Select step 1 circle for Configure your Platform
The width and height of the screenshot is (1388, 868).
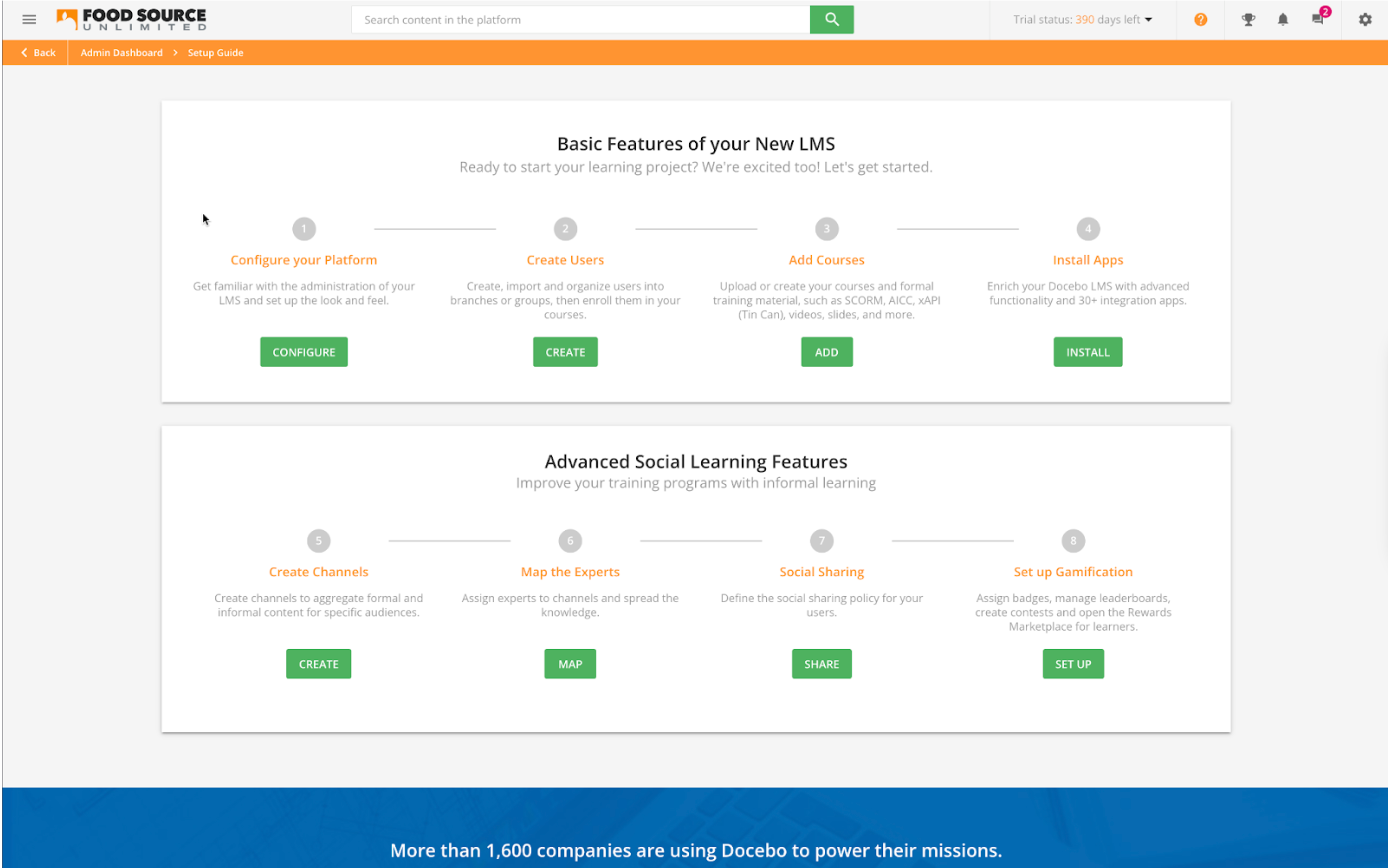pyautogui.click(x=304, y=228)
